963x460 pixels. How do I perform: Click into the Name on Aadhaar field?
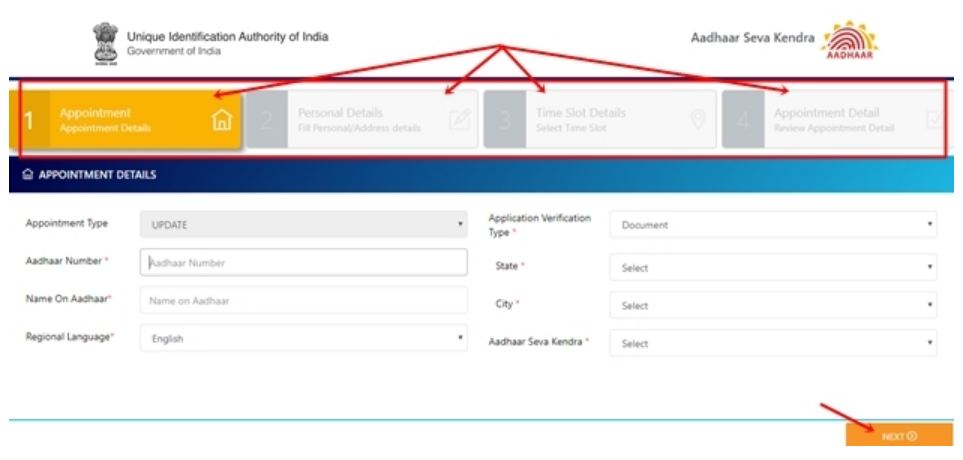click(x=303, y=300)
